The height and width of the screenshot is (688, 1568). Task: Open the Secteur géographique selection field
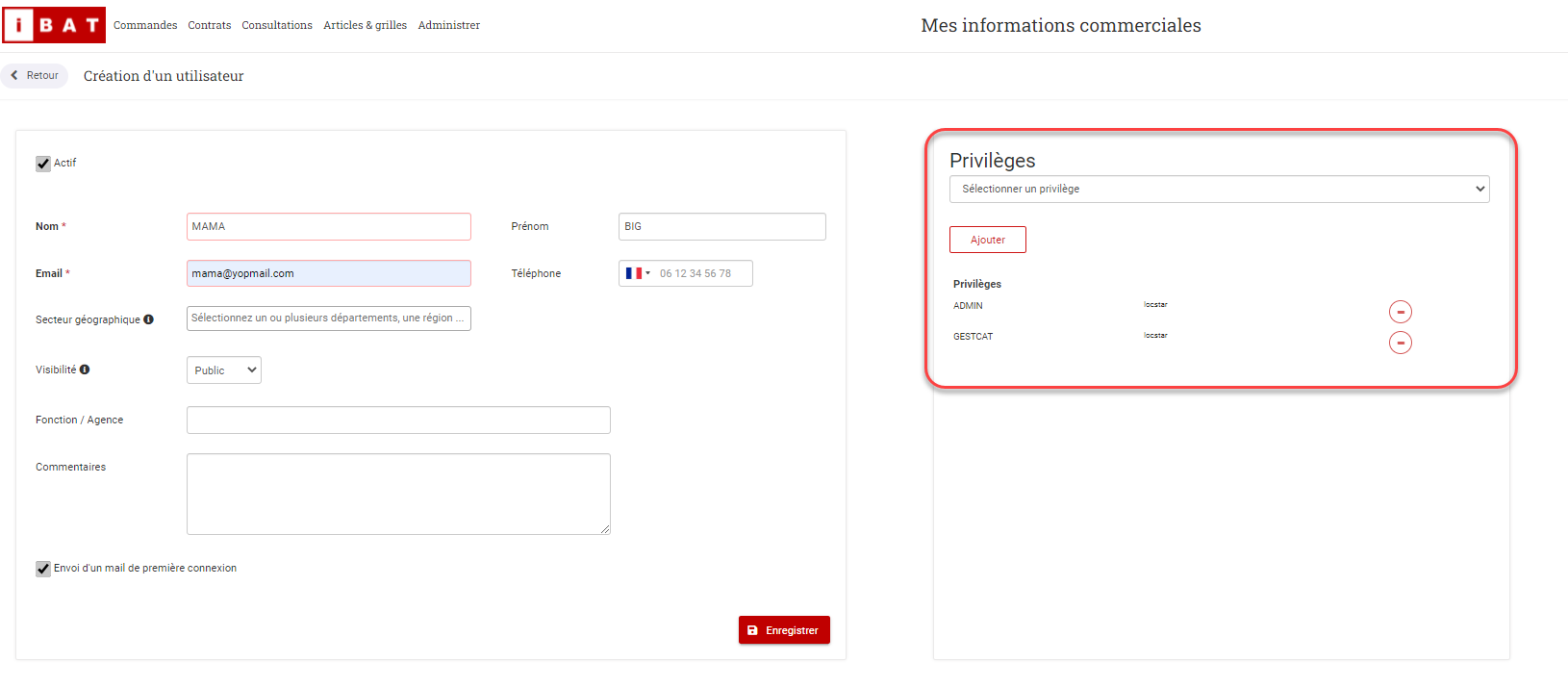328,319
